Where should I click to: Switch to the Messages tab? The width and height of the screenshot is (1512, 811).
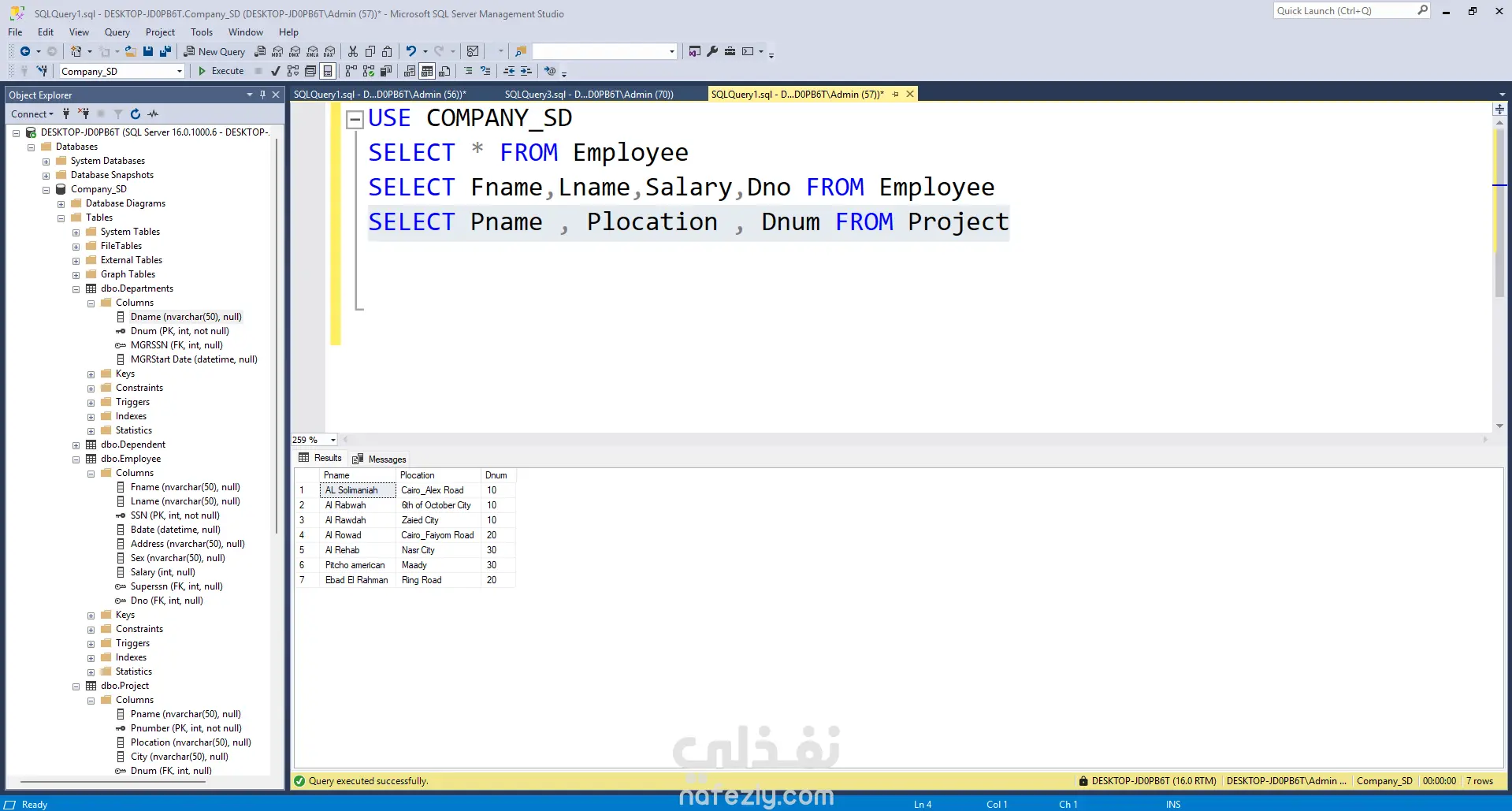click(379, 459)
